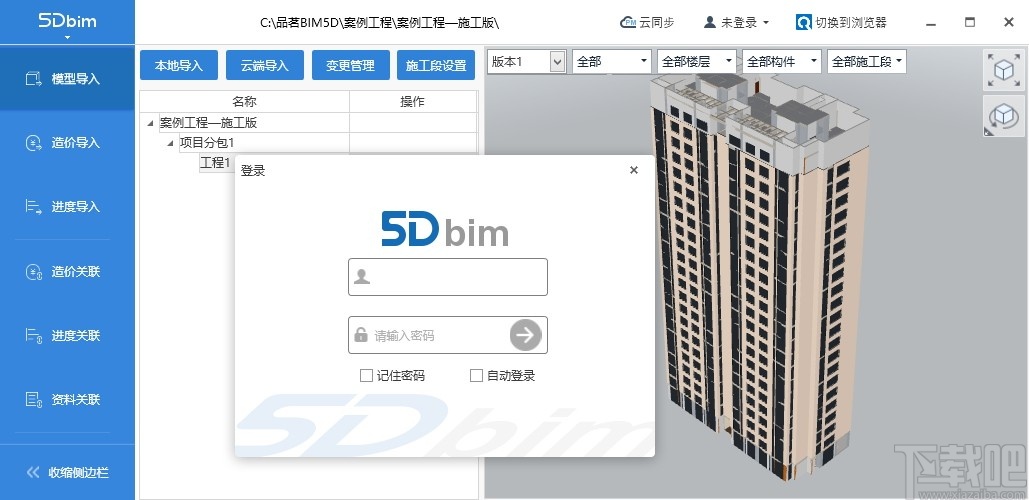Click the login arrow submit button

click(x=526, y=335)
